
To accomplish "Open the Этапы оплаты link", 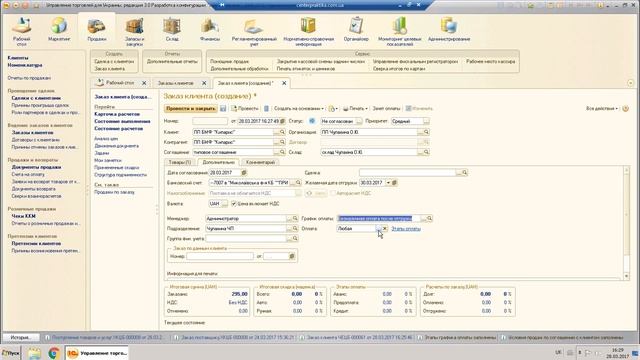I will pos(406,229).
